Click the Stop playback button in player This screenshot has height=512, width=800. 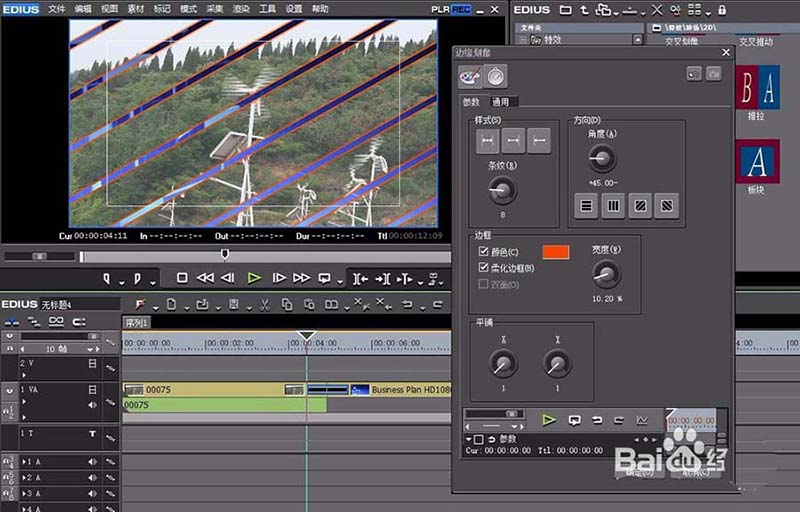click(182, 278)
